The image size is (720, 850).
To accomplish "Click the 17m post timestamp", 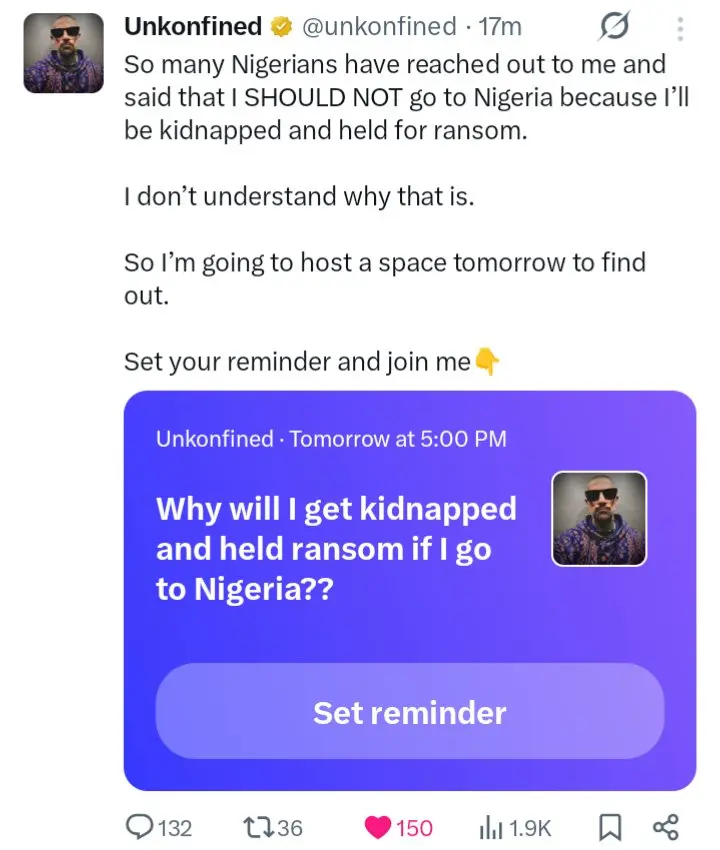I will click(500, 27).
